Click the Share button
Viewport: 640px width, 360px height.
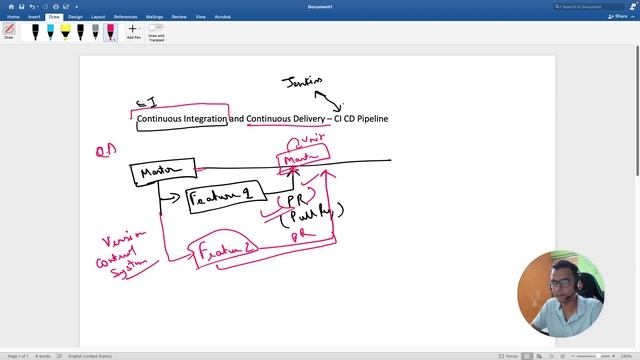[x=618, y=16]
